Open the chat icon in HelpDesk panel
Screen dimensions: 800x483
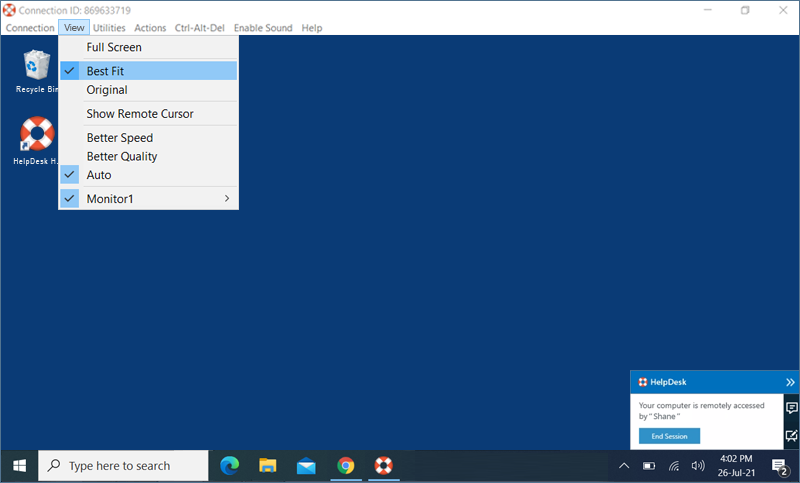click(791, 408)
